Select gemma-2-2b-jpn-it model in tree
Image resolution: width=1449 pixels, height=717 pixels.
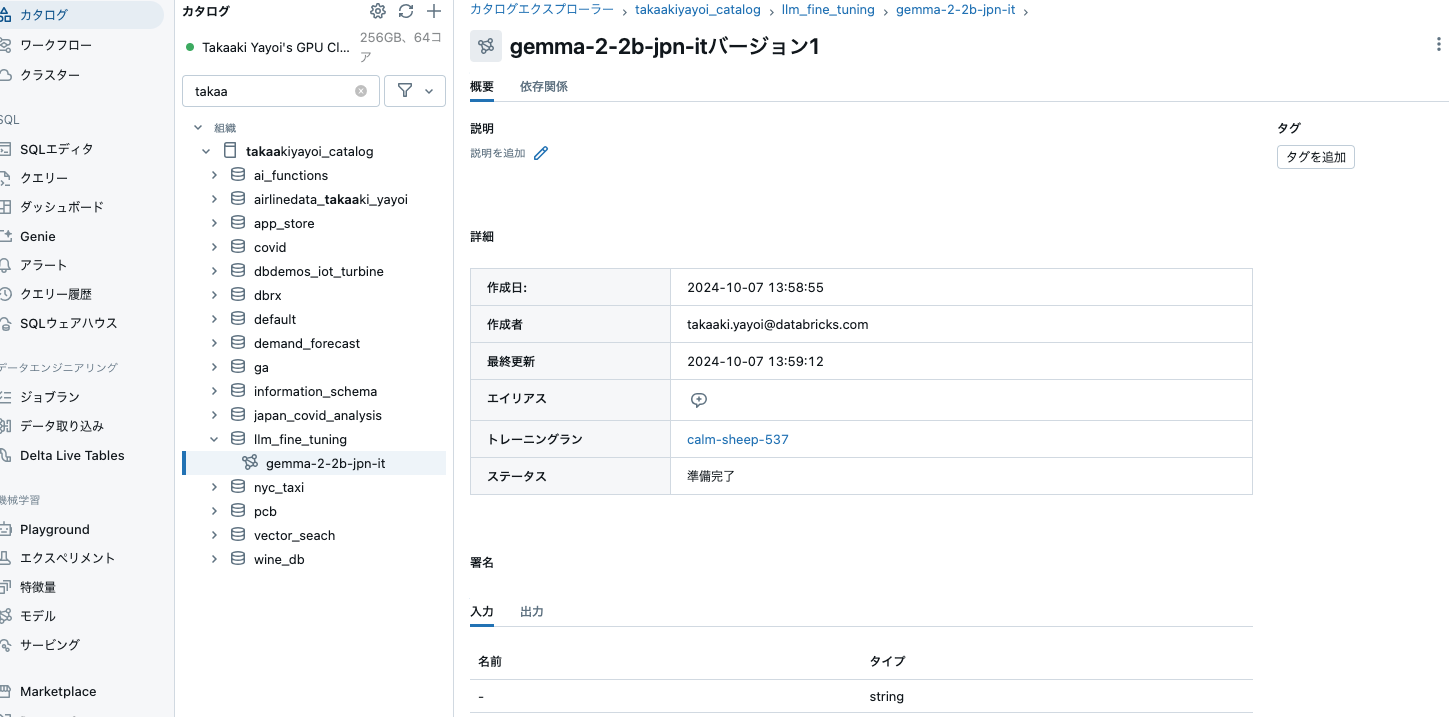[314, 463]
